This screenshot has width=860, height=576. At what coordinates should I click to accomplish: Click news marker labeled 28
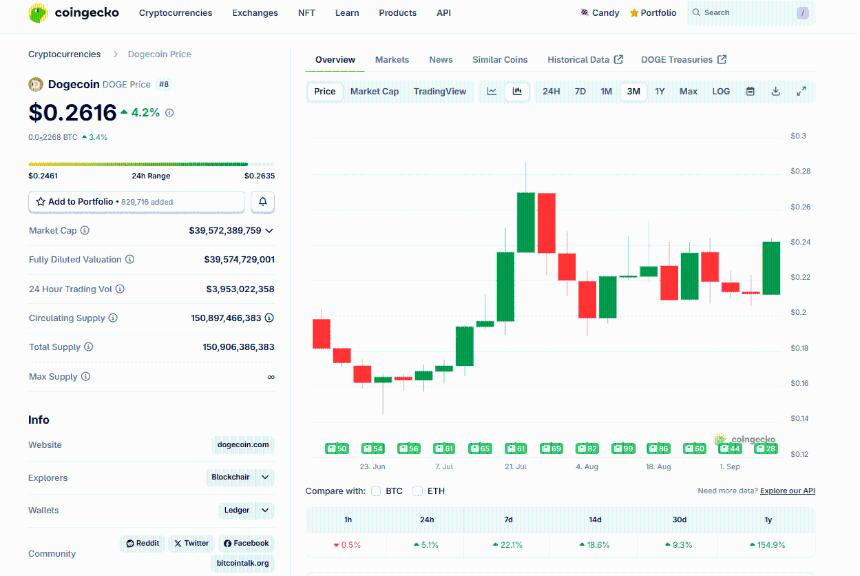point(766,449)
